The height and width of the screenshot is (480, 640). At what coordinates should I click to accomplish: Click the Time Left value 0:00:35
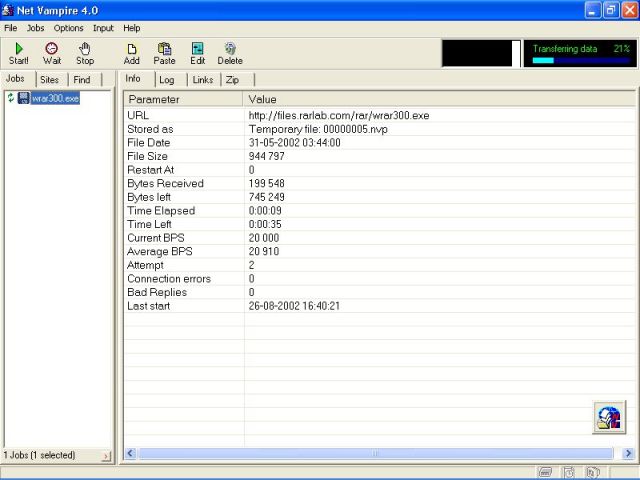[x=265, y=224]
